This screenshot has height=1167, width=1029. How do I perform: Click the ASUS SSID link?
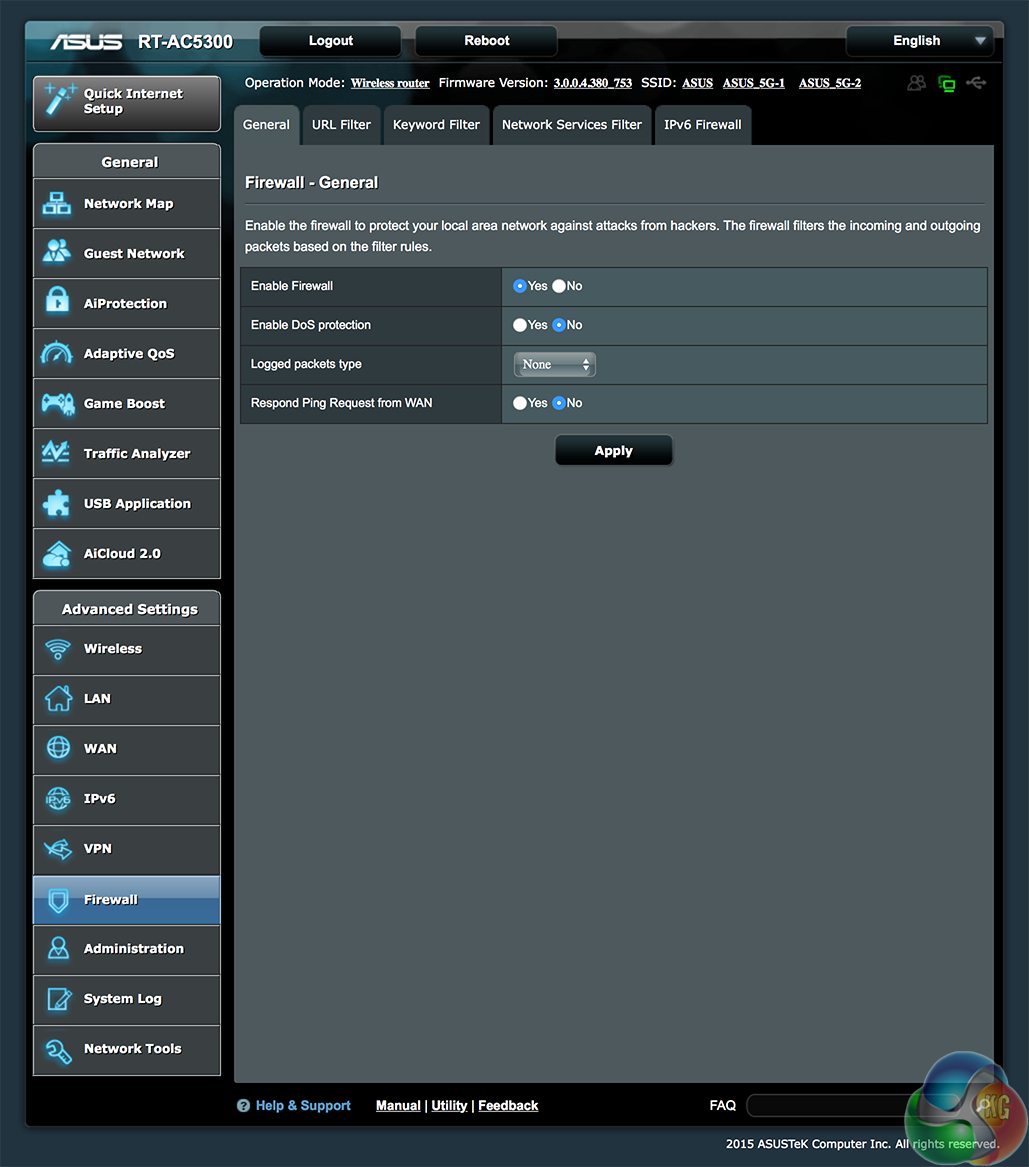click(x=697, y=83)
